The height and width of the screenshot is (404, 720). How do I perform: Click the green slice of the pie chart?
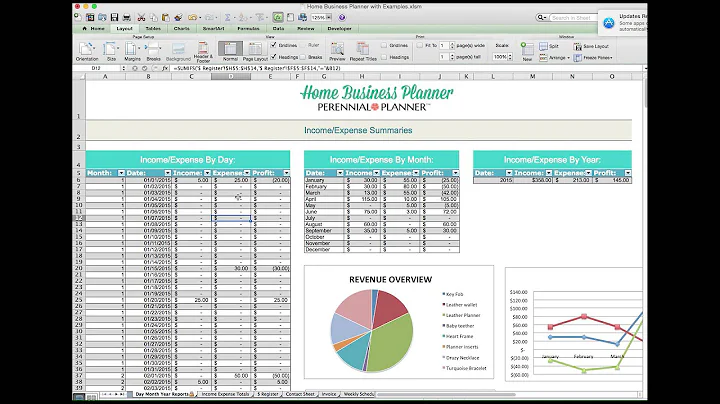tap(390, 344)
